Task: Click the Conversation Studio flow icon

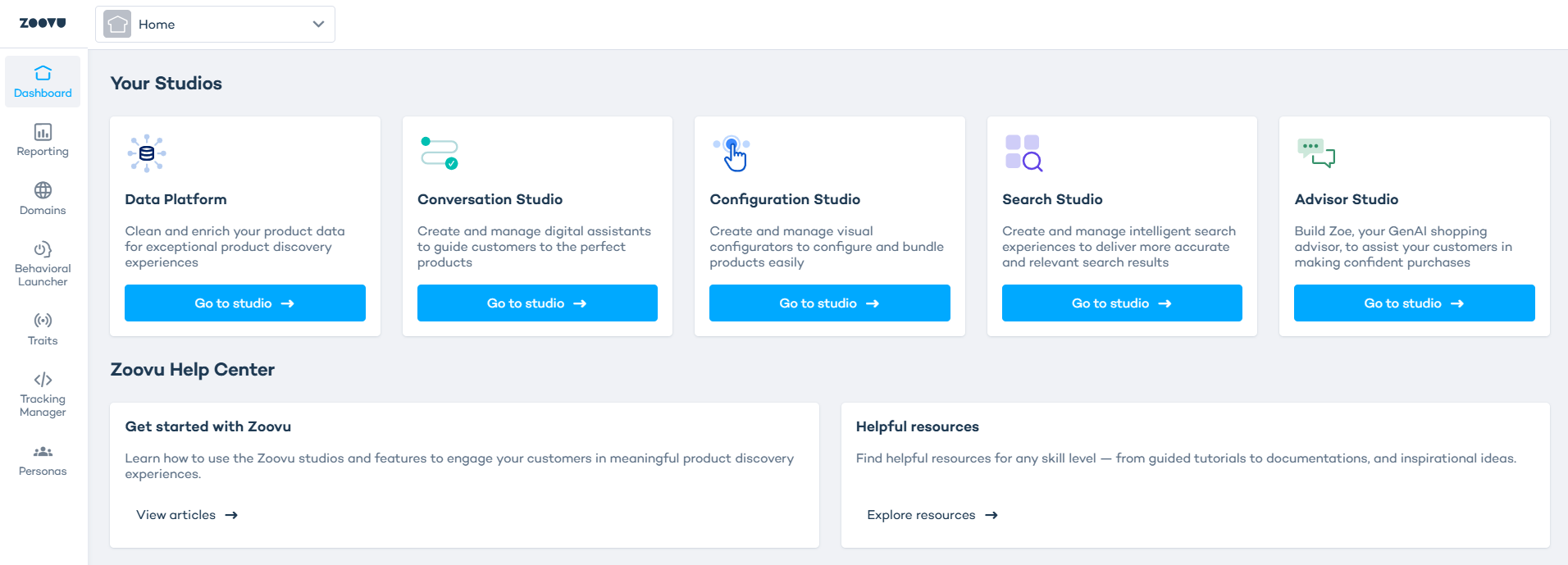Action: coord(439,153)
